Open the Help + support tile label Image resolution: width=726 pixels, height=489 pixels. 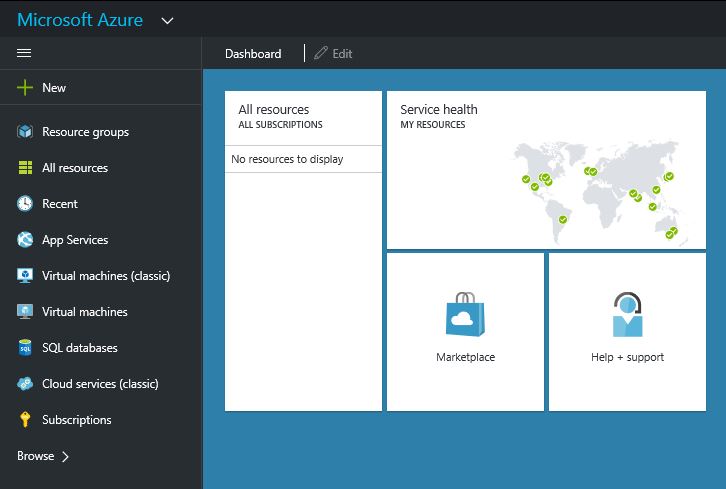coord(627,357)
